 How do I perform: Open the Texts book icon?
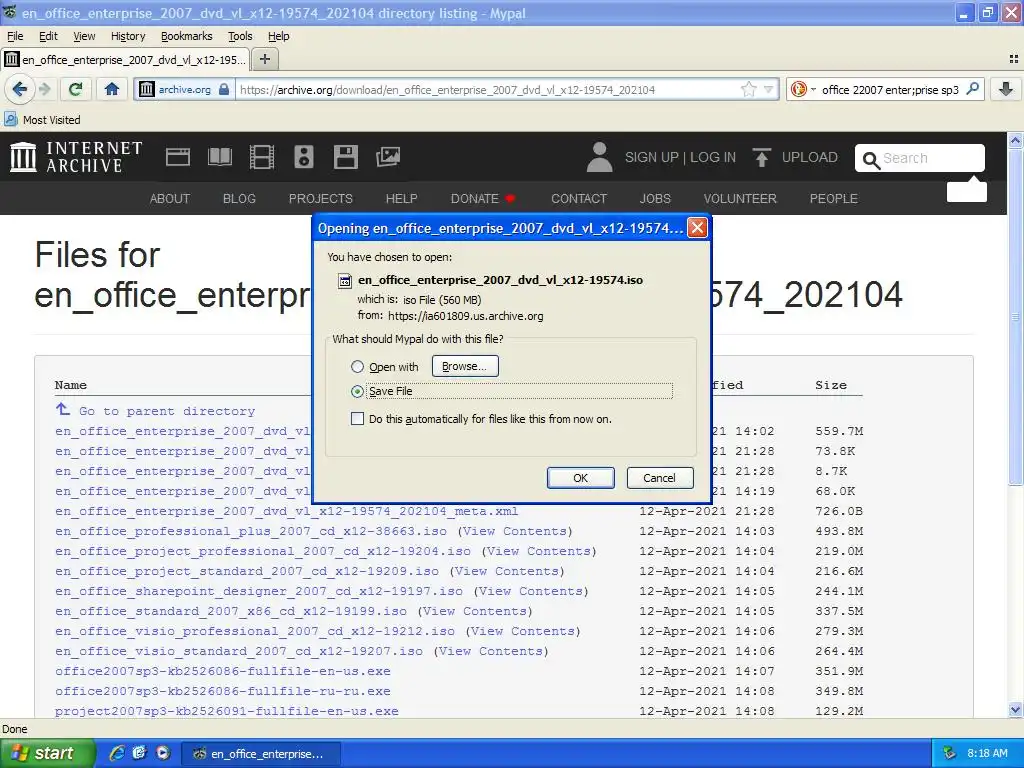(219, 157)
